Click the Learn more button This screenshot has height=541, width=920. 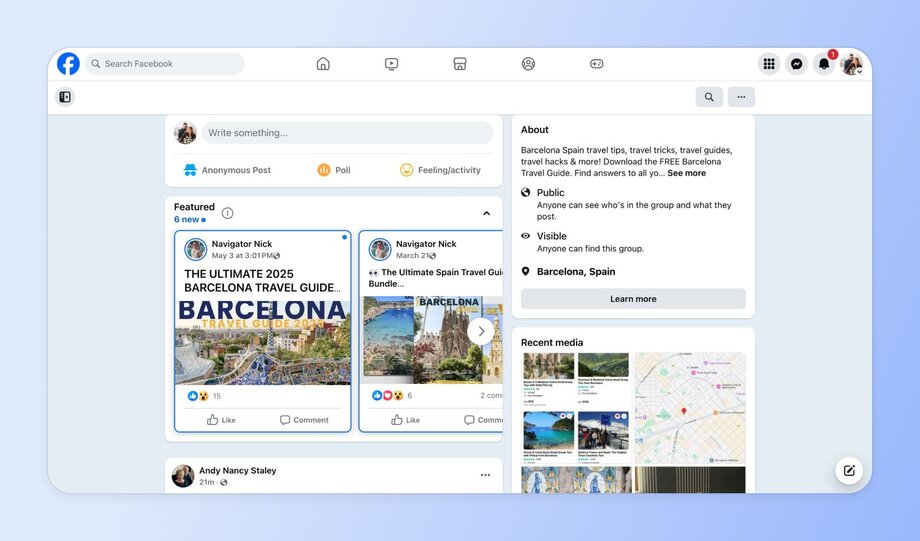click(x=633, y=299)
